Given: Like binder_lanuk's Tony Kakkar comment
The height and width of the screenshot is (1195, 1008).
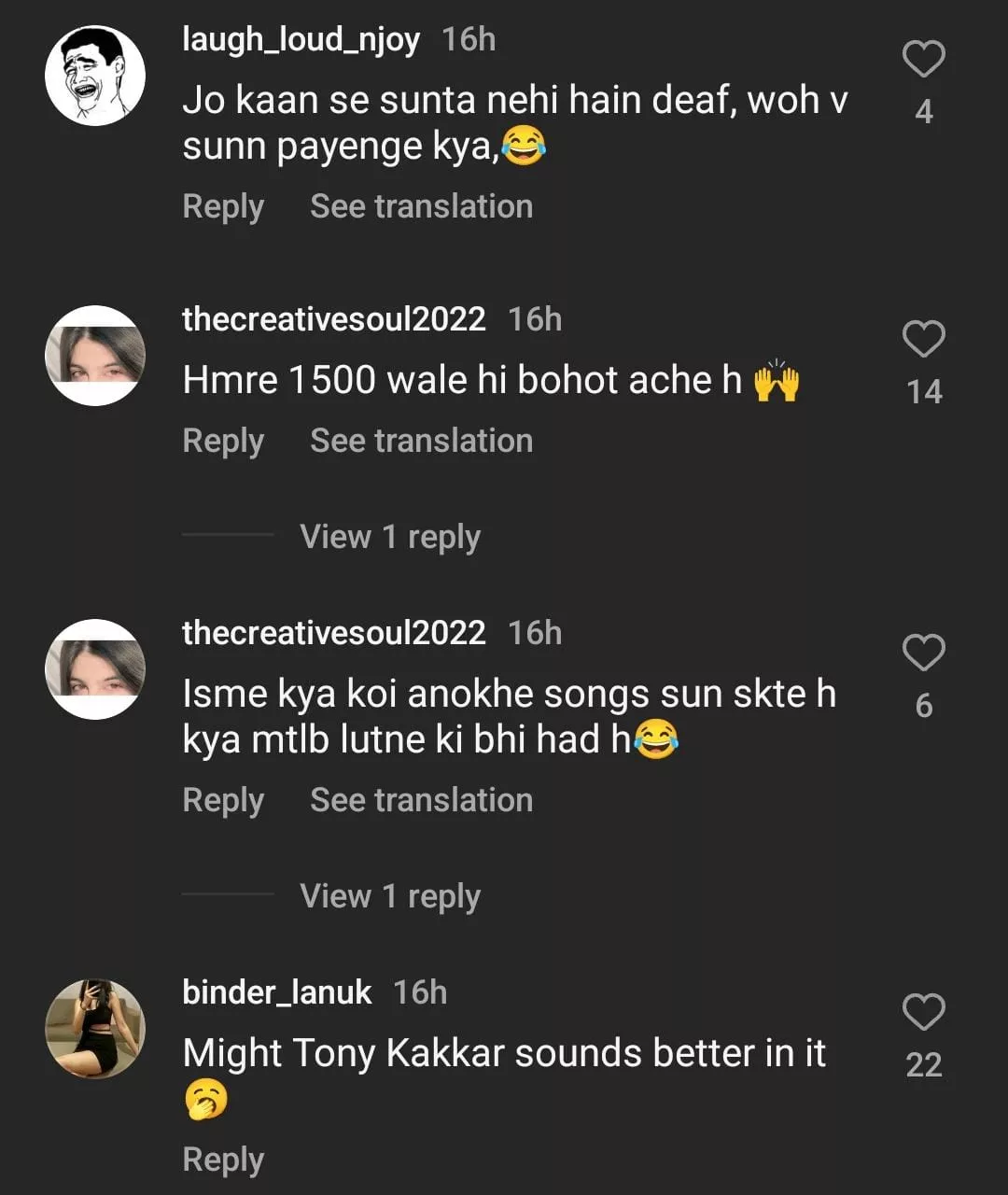Looking at the screenshot, I should pyautogui.click(x=923, y=1012).
